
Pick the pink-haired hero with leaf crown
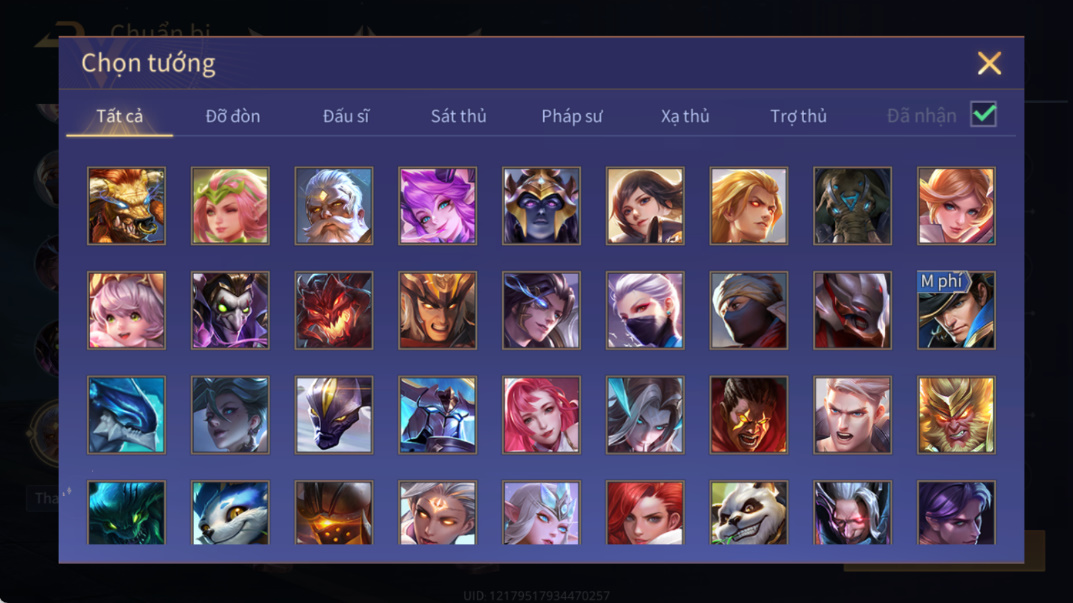click(x=230, y=206)
